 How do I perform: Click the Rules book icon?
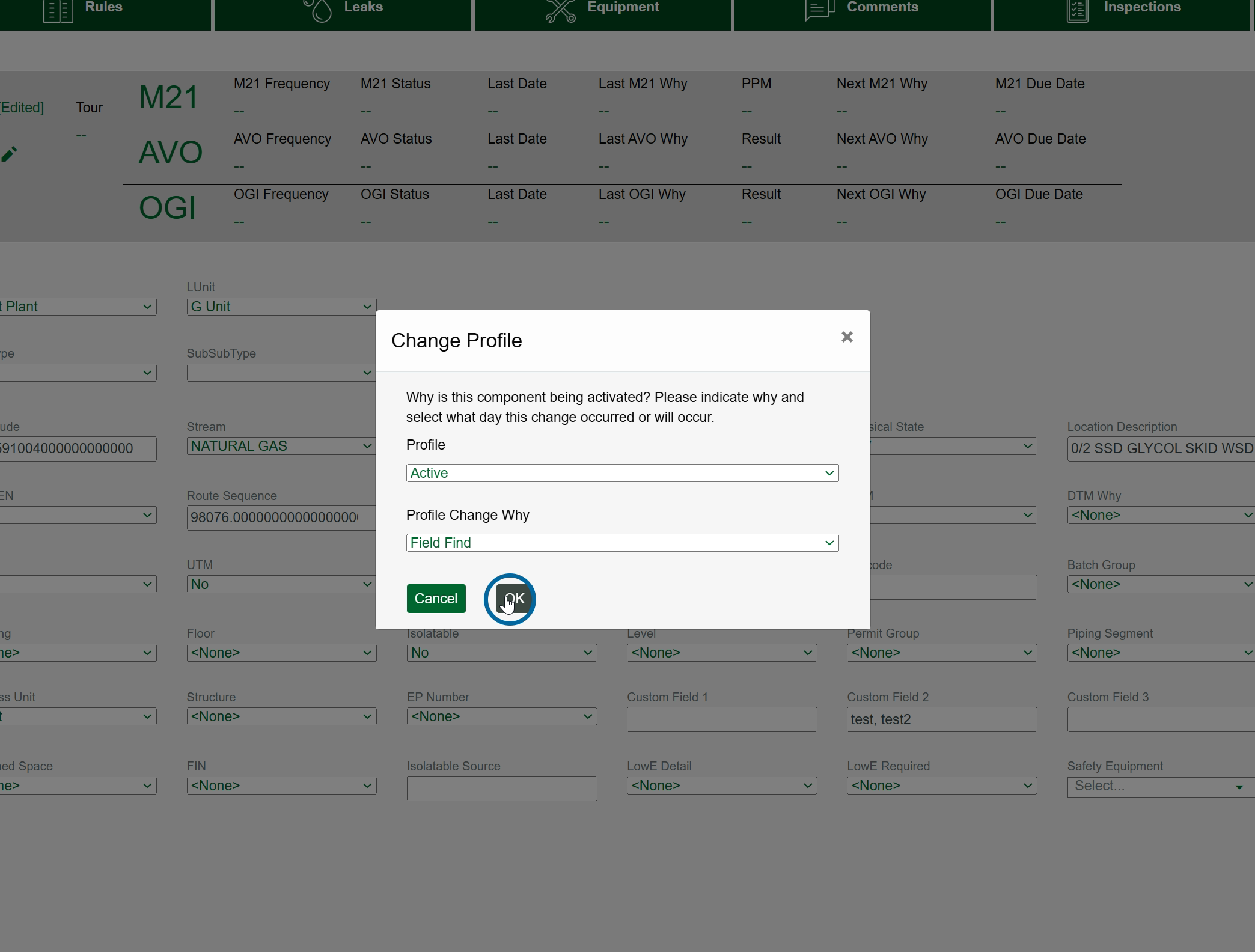tap(58, 10)
